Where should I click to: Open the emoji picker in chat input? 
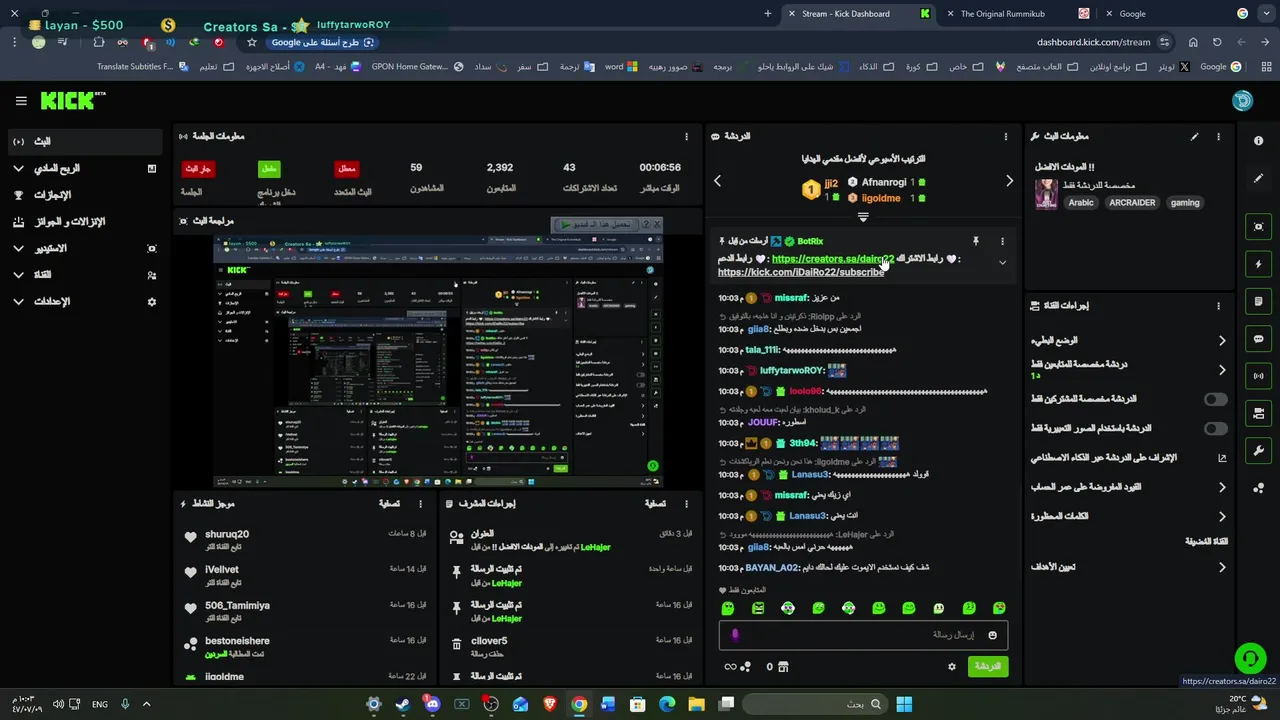click(992, 635)
